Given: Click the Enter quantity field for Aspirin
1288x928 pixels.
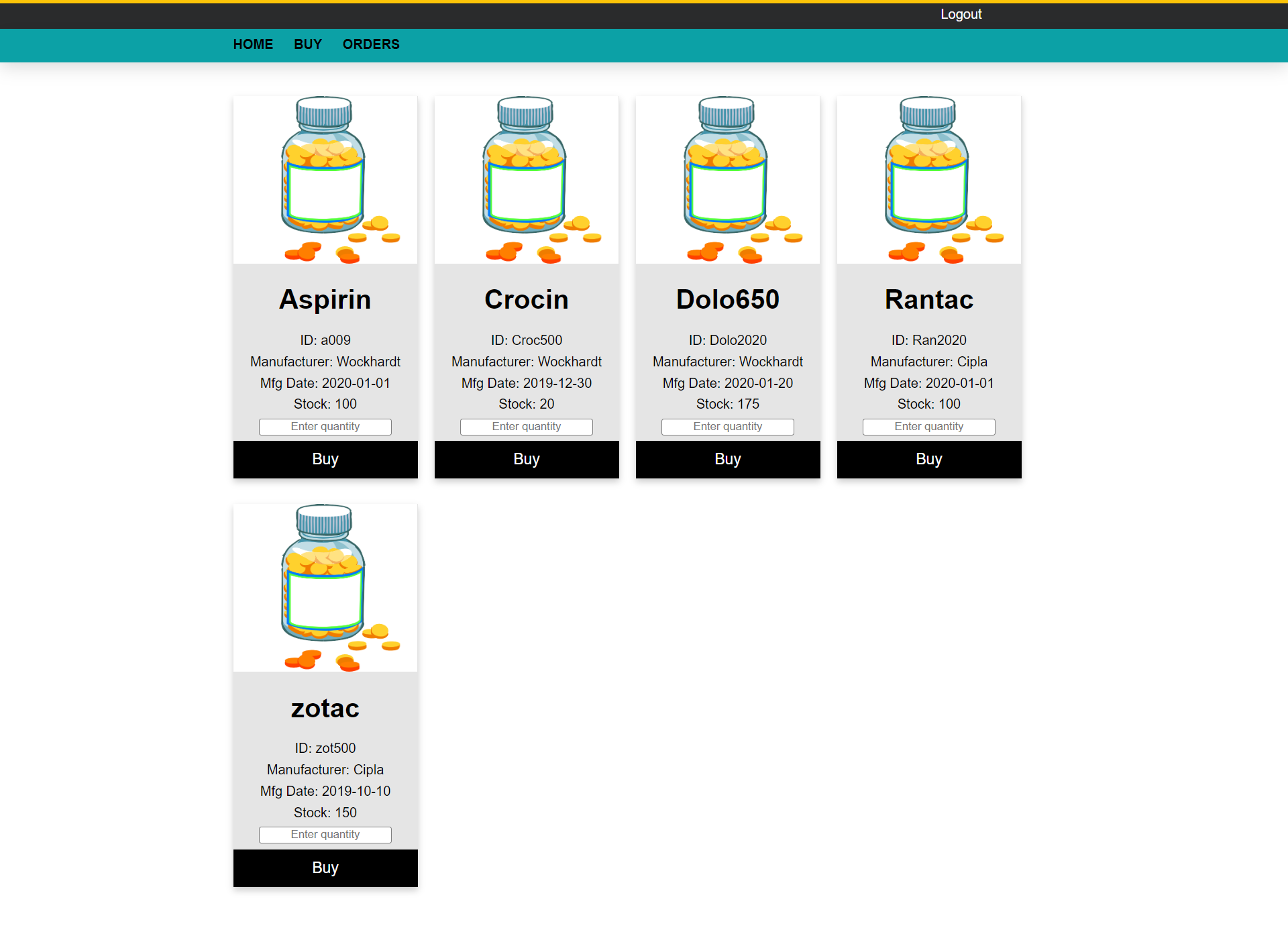Looking at the screenshot, I should [325, 427].
